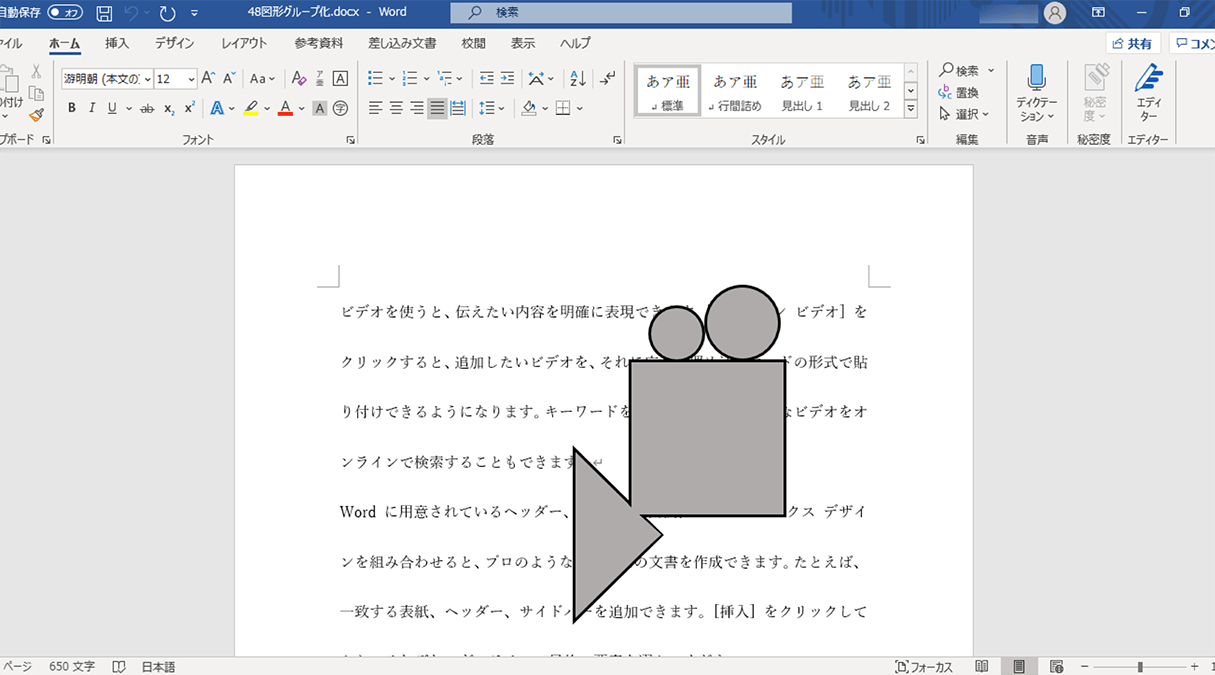1215x675 pixels.
Task: Toggle the AutoSave (自動保存) switch
Action: pos(65,13)
